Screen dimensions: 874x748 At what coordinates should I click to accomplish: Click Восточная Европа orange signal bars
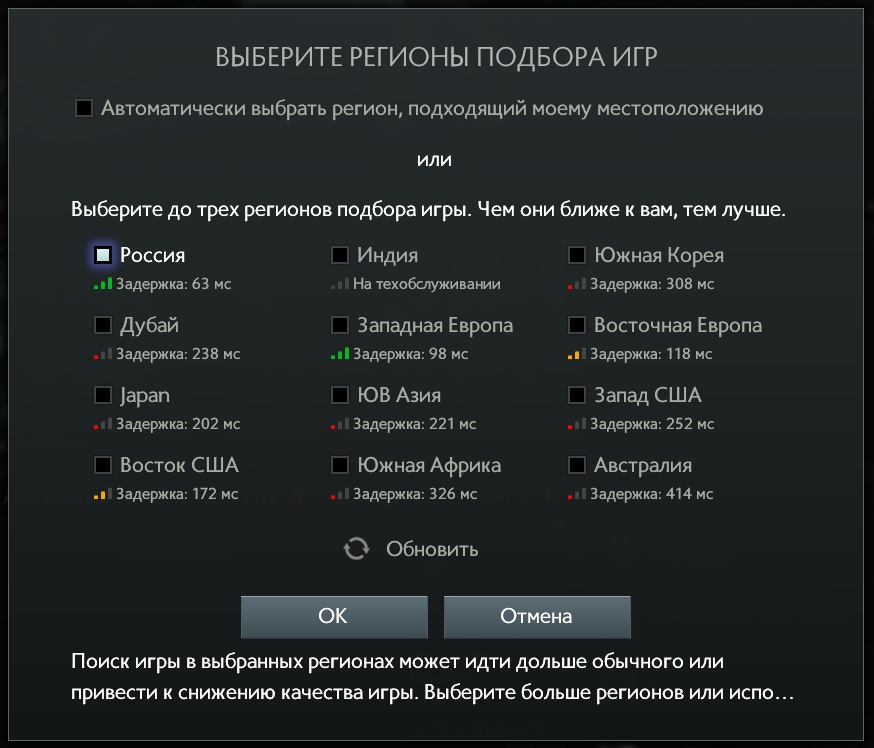(x=577, y=353)
